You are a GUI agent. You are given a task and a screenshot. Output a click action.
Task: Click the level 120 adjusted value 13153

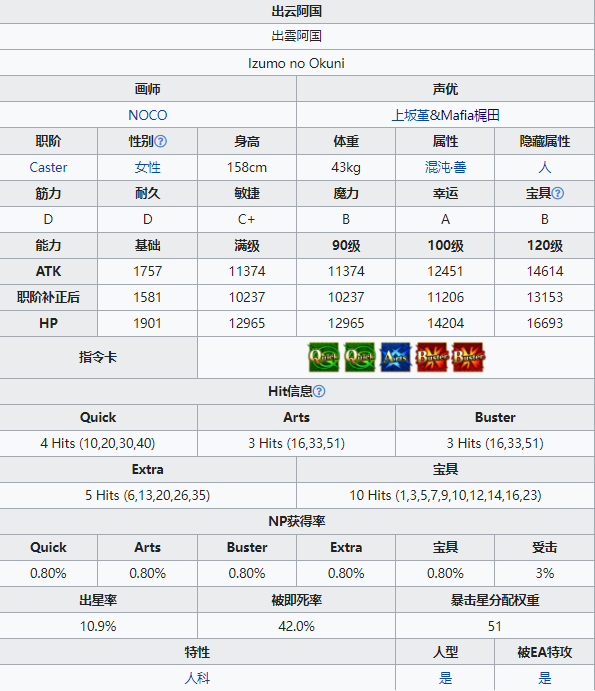545,297
